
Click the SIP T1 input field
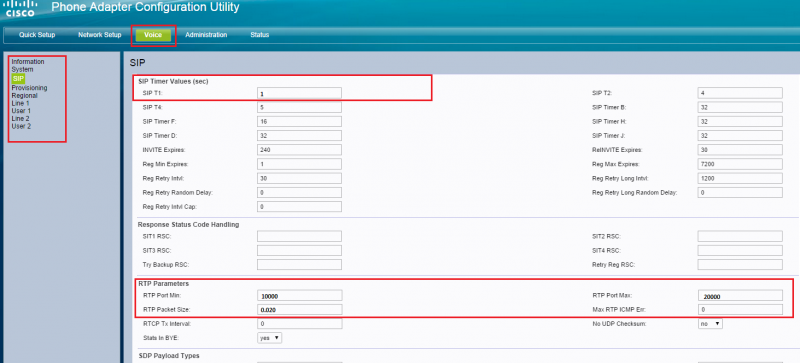[x=299, y=93]
